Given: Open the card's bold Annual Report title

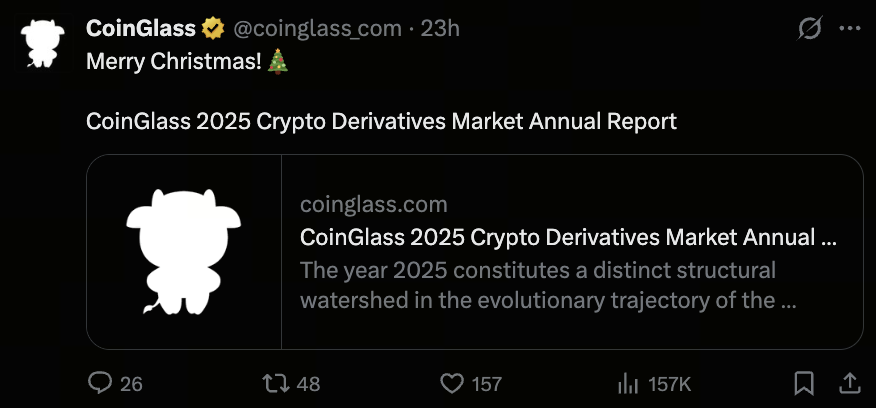Looking at the screenshot, I should point(567,238).
